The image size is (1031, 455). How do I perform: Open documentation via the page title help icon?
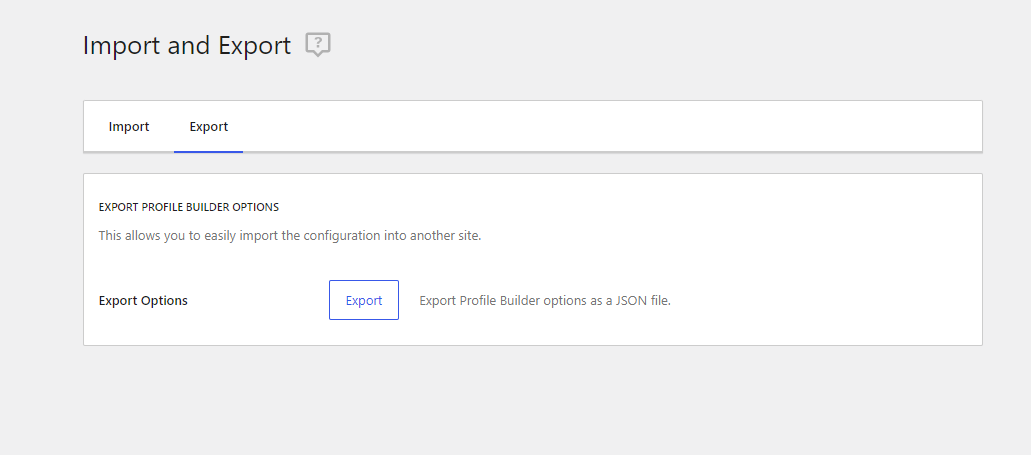point(318,45)
